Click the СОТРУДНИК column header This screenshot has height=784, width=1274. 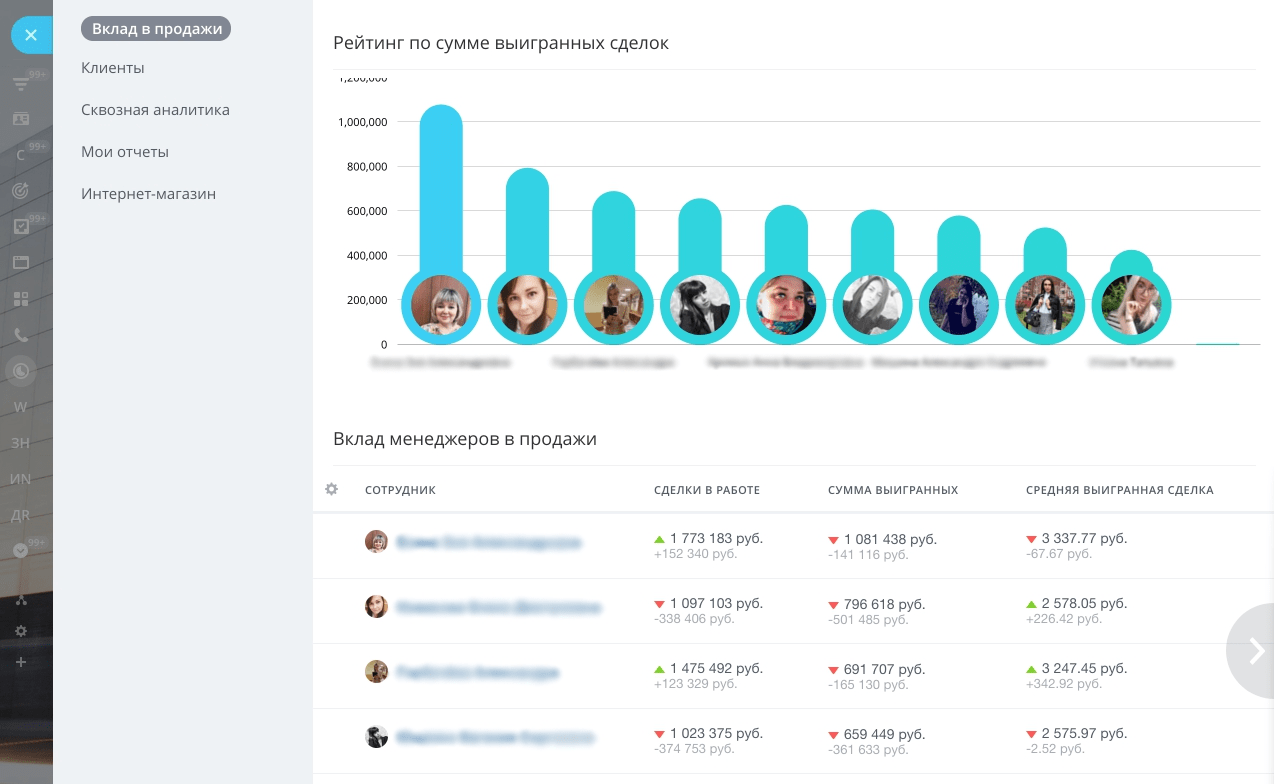point(400,490)
